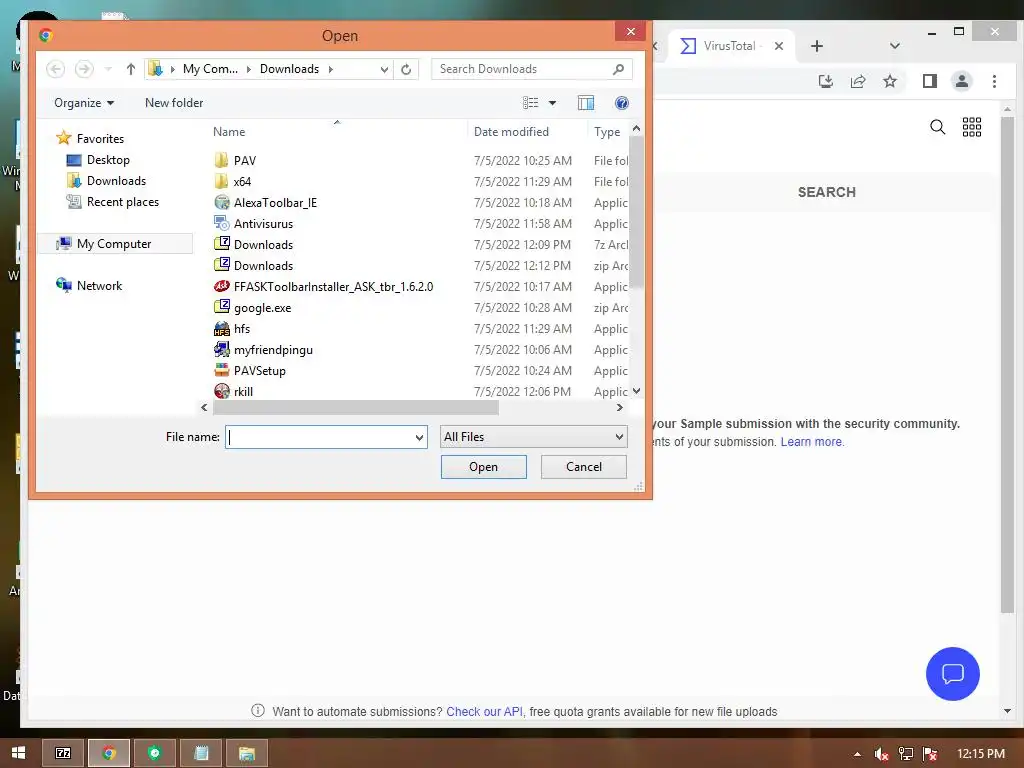
Task: Open the Learn more link
Action: [812, 441]
